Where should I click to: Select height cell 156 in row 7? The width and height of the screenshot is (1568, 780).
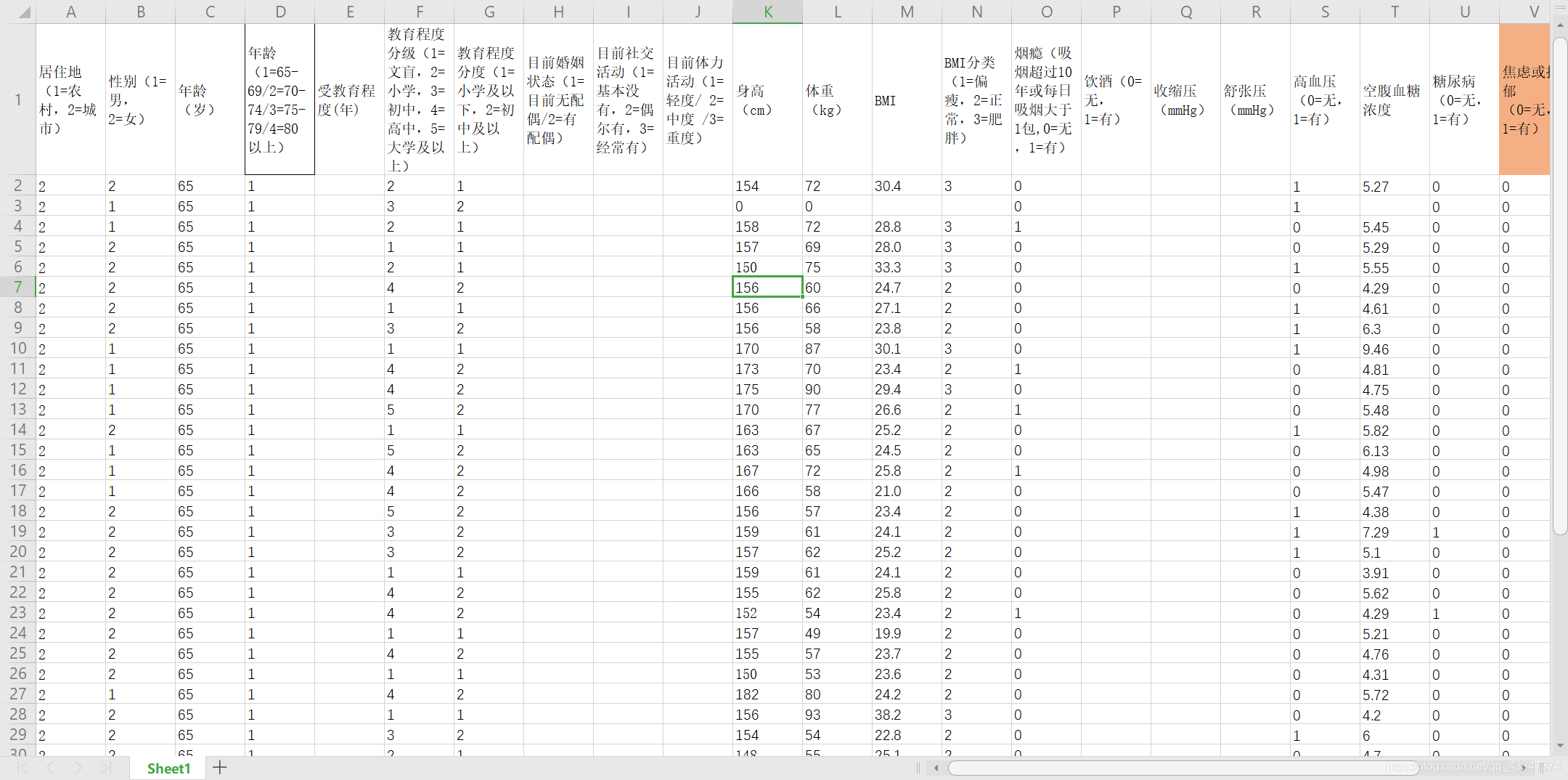click(x=767, y=288)
